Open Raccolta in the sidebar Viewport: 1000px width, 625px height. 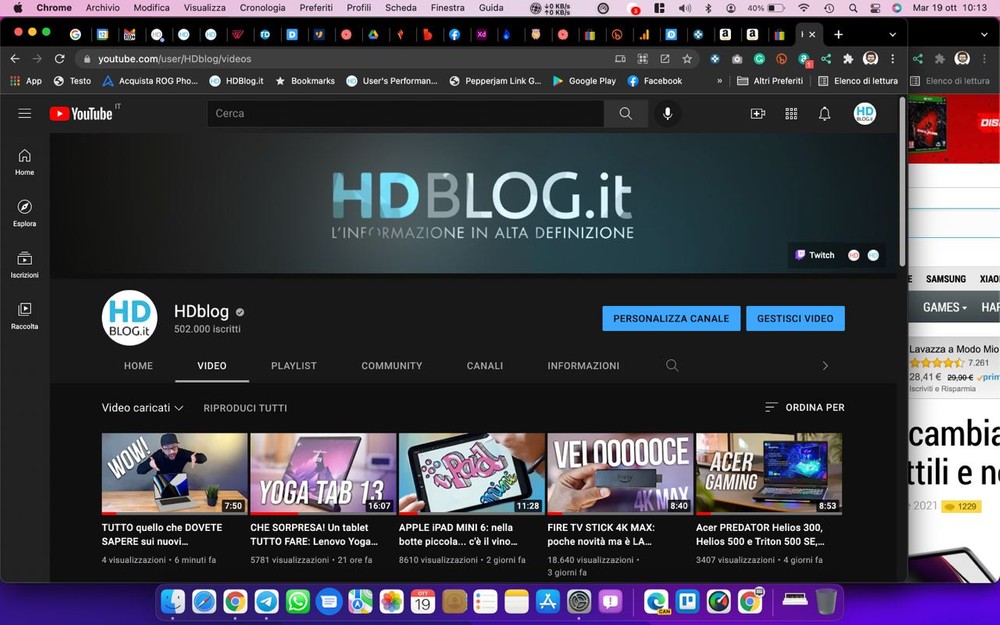tap(25, 316)
